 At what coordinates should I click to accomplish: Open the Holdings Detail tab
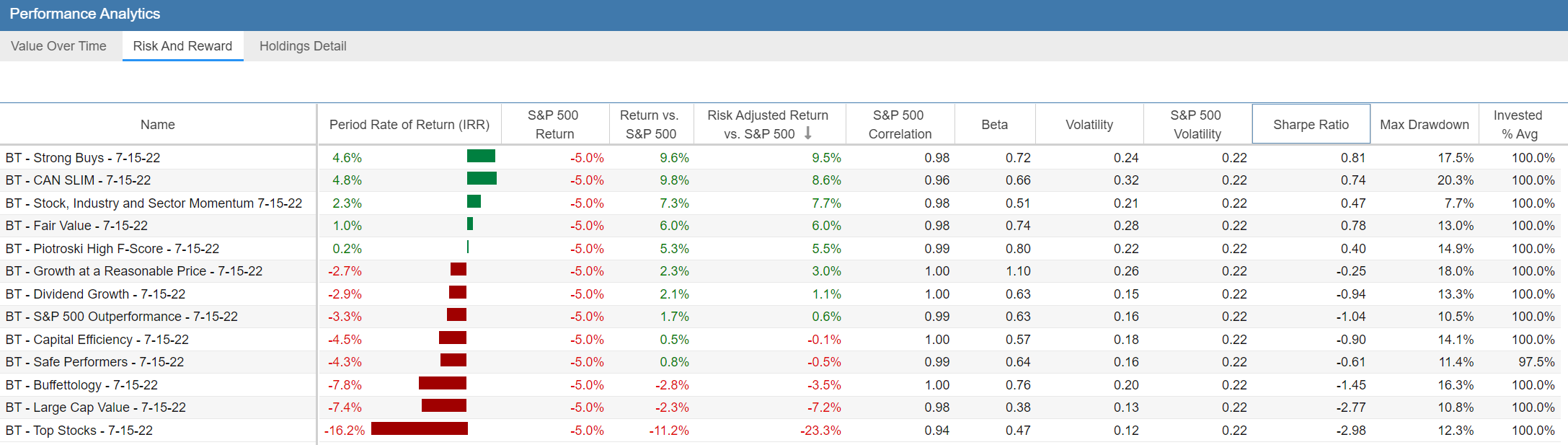(303, 46)
